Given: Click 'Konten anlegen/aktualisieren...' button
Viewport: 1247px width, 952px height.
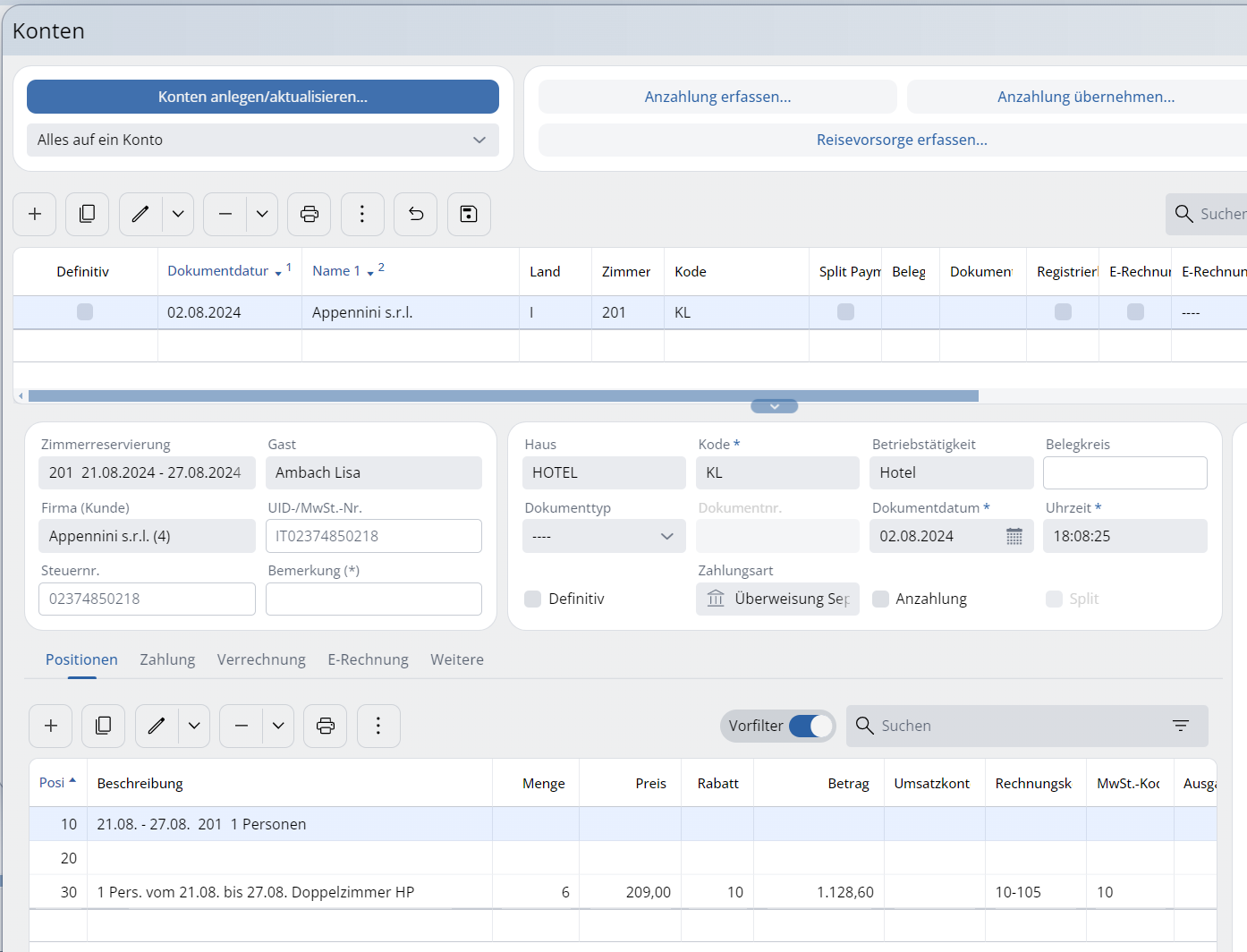Looking at the screenshot, I should (x=263, y=97).
